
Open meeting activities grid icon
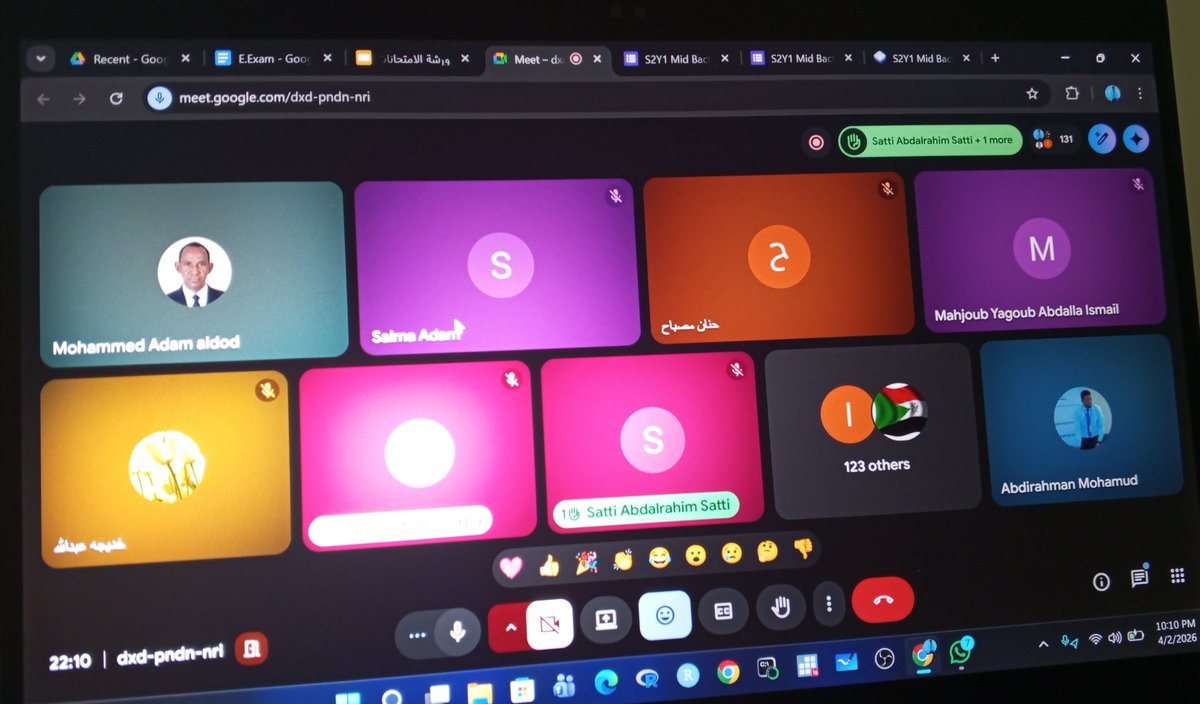coord(1177,575)
